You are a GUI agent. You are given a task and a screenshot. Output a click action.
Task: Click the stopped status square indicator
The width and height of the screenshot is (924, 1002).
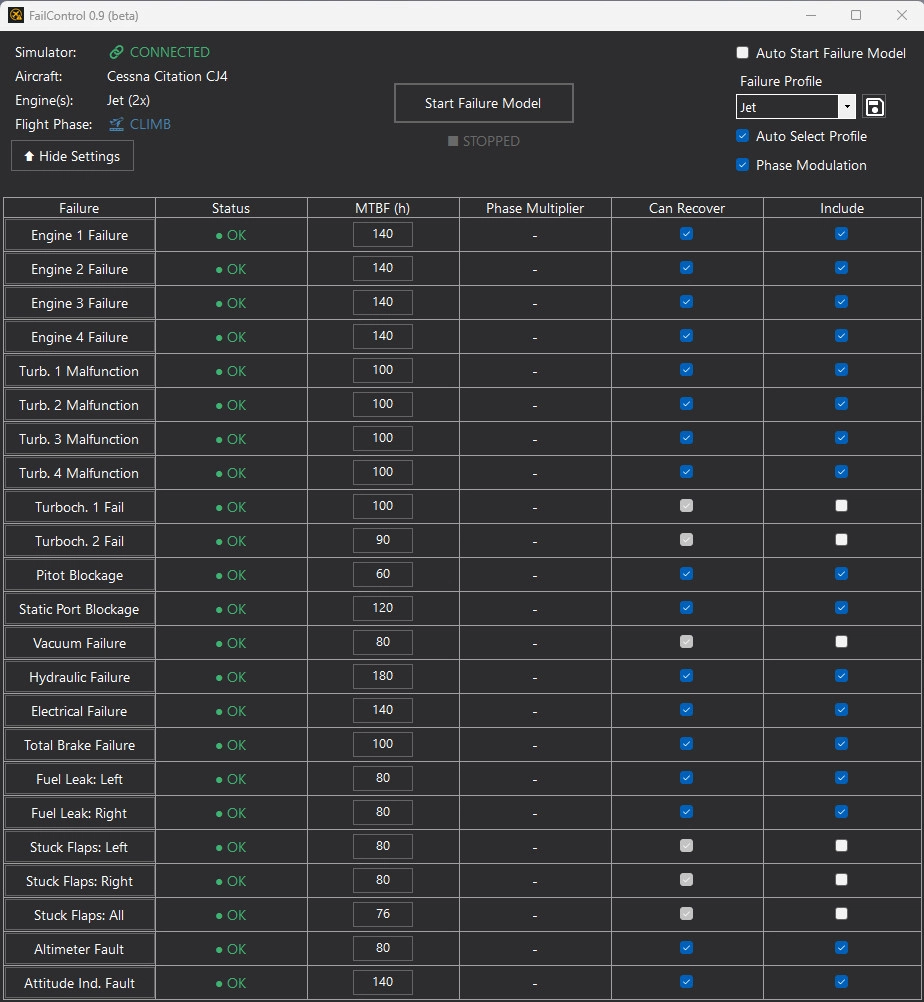pos(453,142)
